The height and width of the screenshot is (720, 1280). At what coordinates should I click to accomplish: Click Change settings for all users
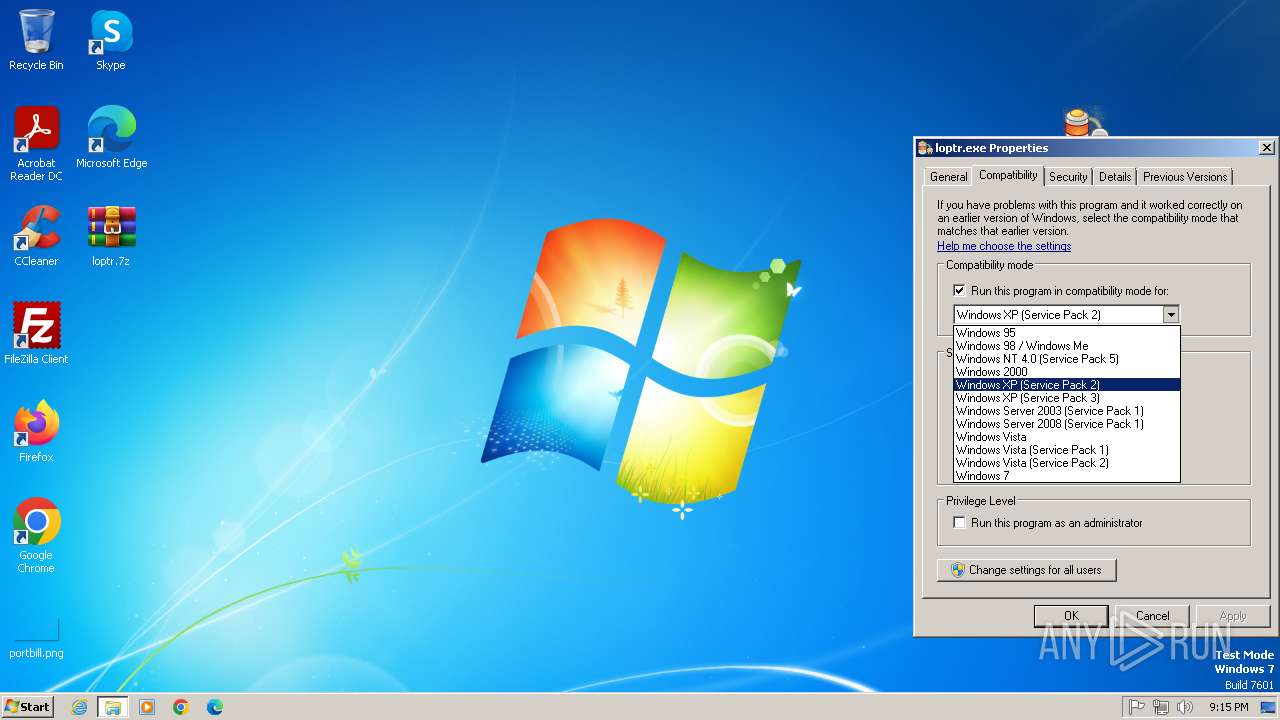(x=1027, y=570)
